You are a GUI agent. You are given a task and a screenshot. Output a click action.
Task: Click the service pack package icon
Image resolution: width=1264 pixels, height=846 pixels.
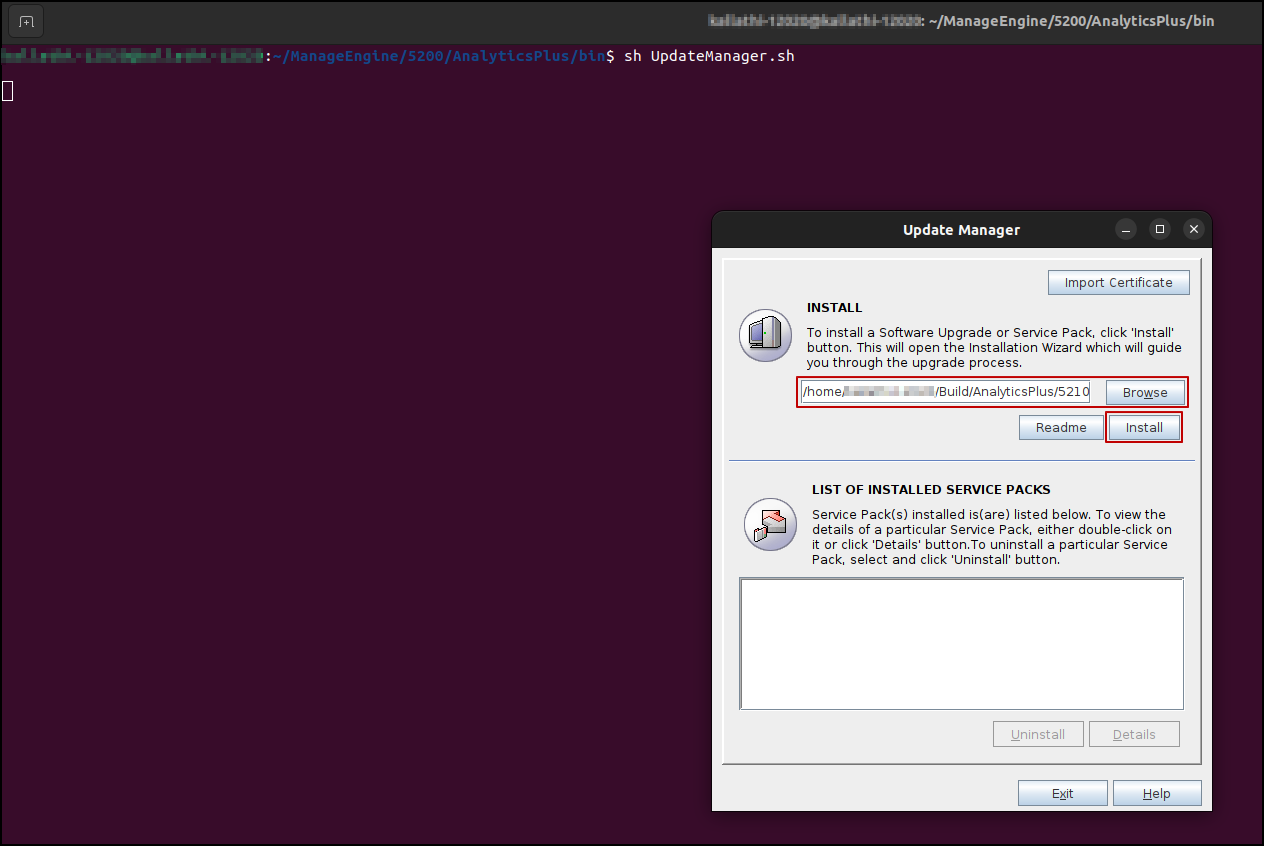pyautogui.click(x=770, y=524)
